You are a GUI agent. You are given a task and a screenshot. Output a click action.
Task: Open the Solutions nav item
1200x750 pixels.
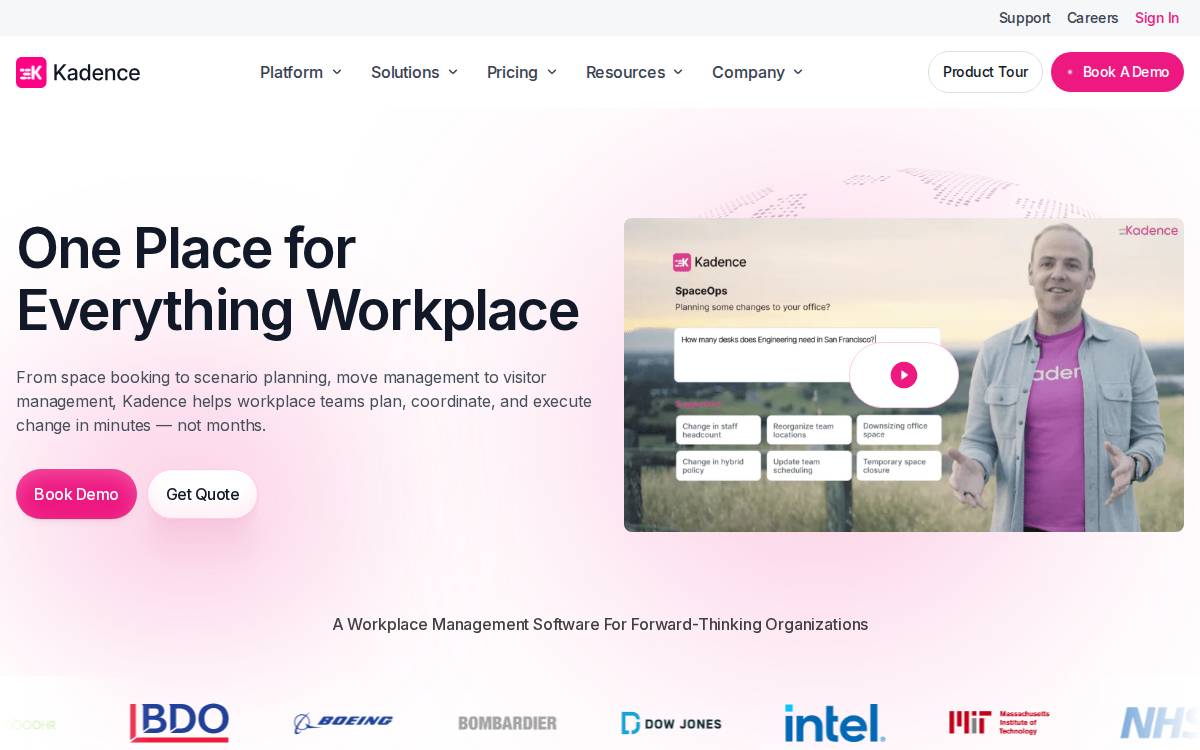click(405, 72)
